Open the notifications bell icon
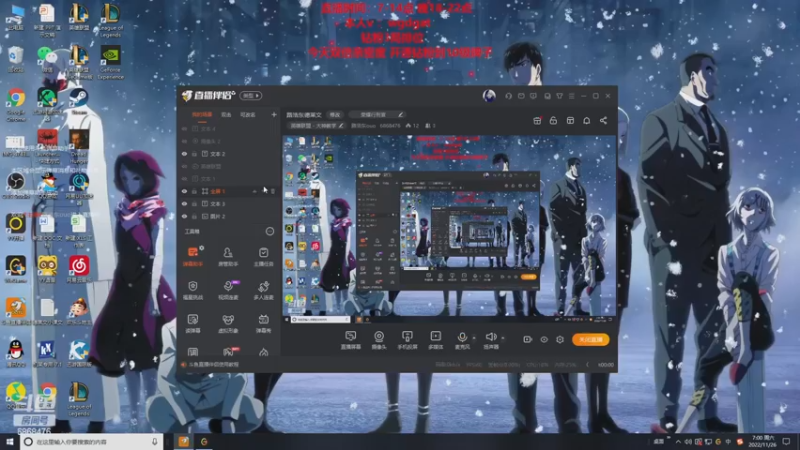 [587, 120]
